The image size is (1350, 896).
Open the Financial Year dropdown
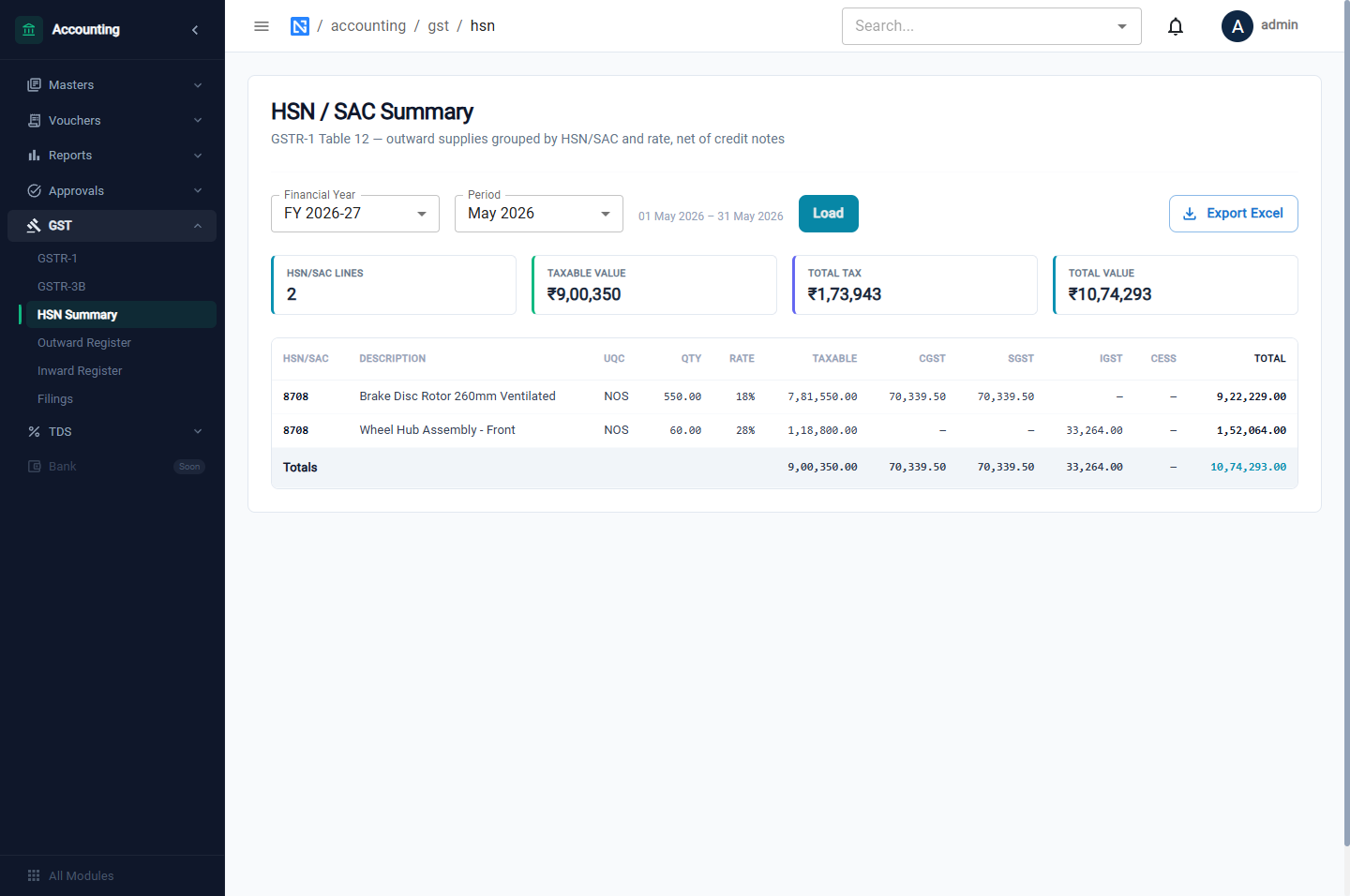355,214
